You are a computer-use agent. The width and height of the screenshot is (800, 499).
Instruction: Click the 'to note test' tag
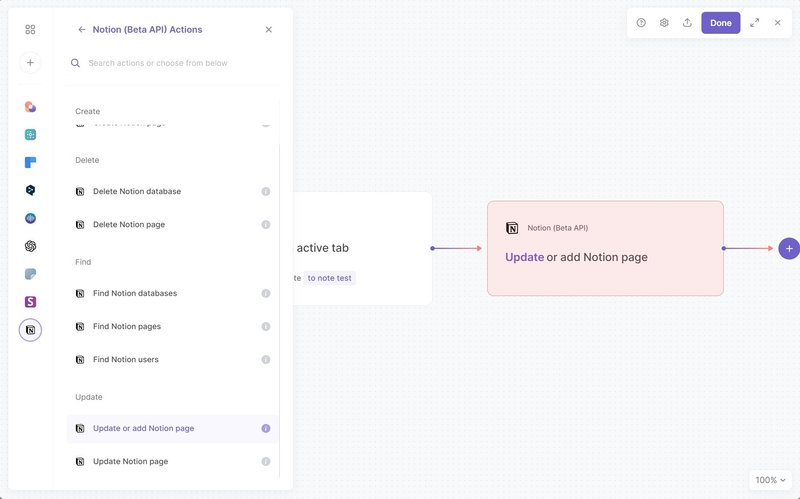tap(330, 278)
